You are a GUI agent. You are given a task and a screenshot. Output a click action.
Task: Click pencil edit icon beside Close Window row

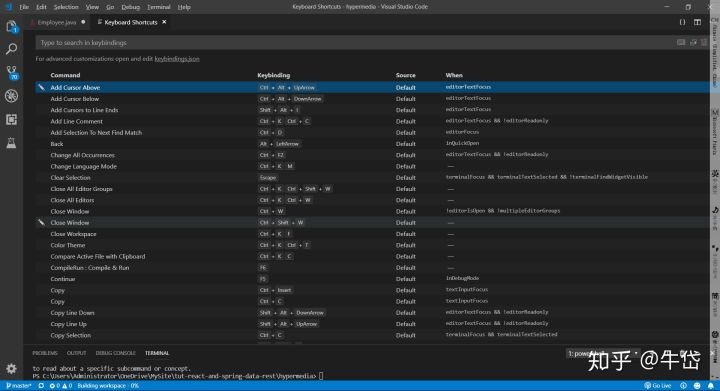coord(41,223)
